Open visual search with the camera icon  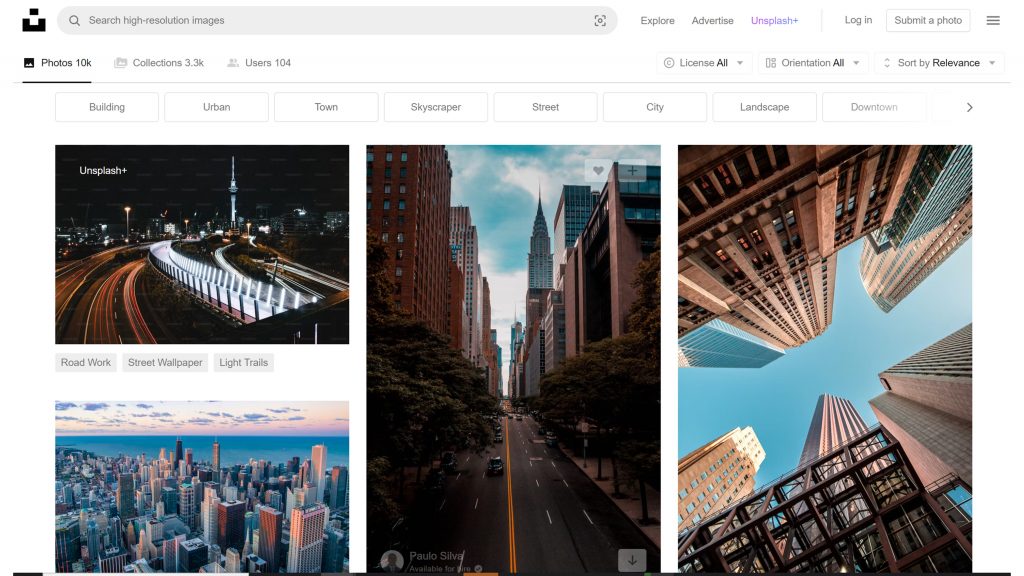coord(600,20)
